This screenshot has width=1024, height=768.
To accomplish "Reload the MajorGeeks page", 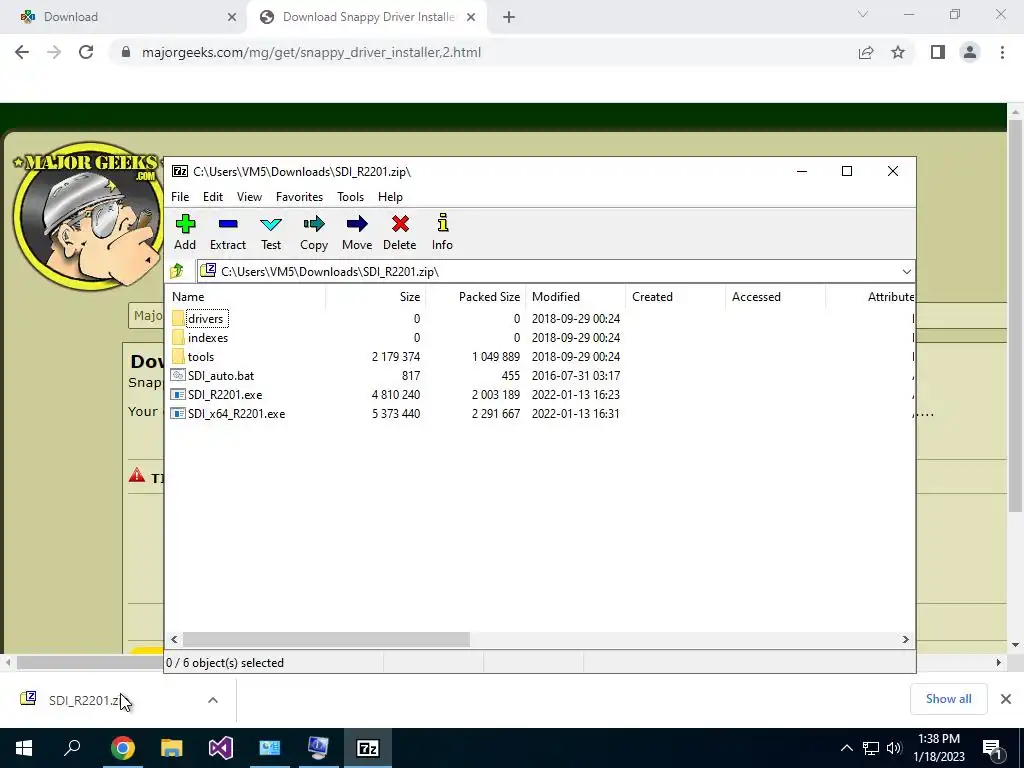I will coord(86,52).
